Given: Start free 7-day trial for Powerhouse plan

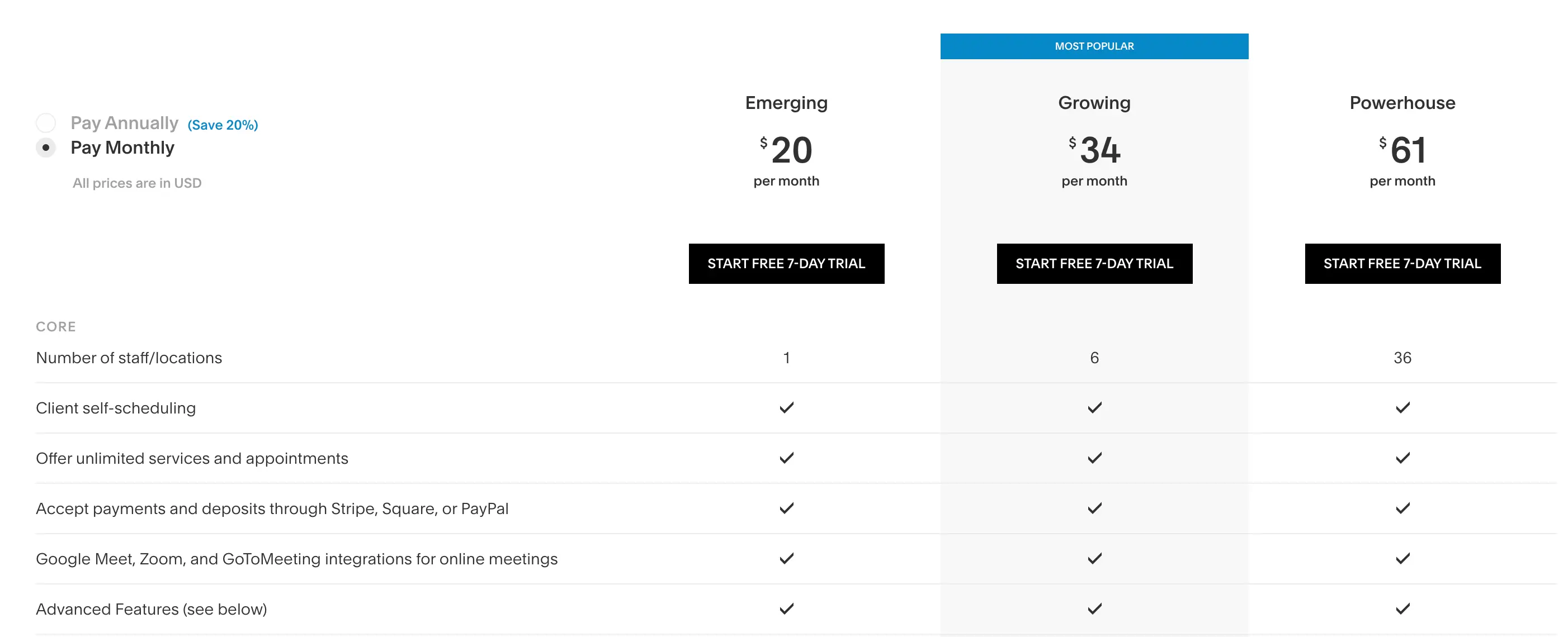Looking at the screenshot, I should (1402, 263).
